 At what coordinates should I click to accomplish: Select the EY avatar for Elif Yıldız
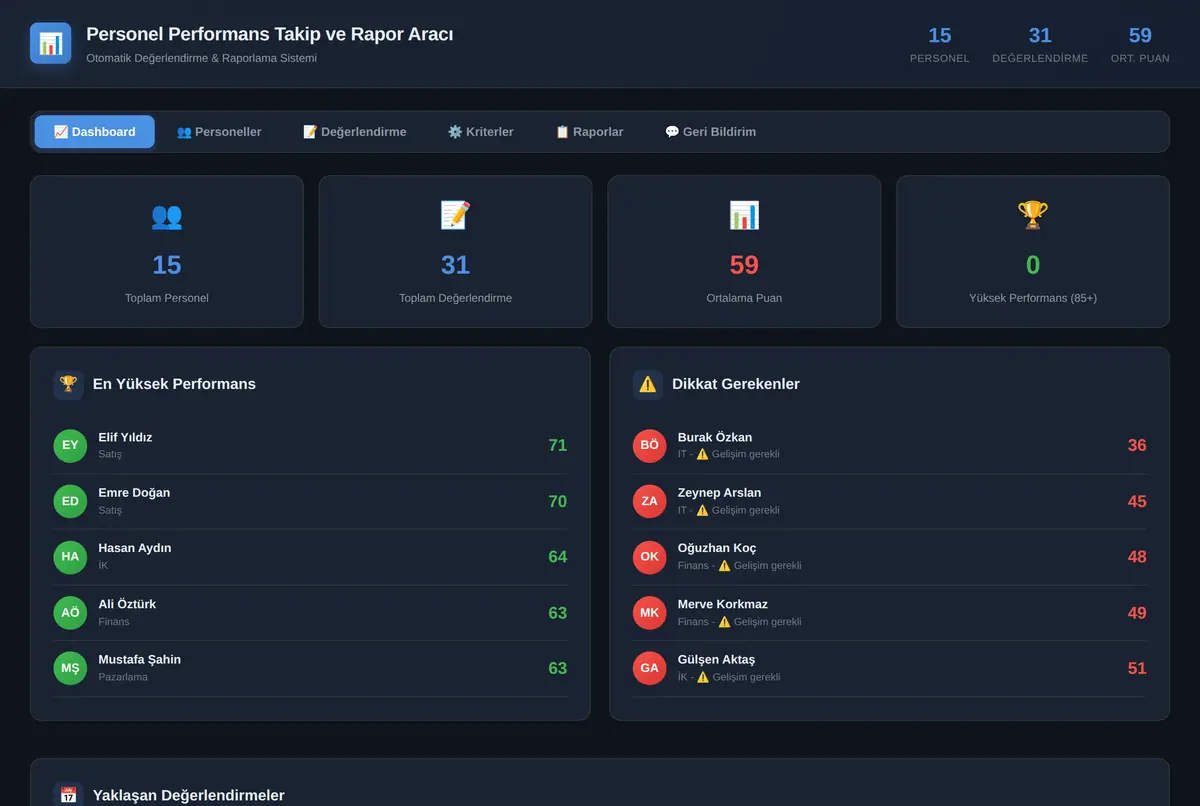[x=70, y=445]
